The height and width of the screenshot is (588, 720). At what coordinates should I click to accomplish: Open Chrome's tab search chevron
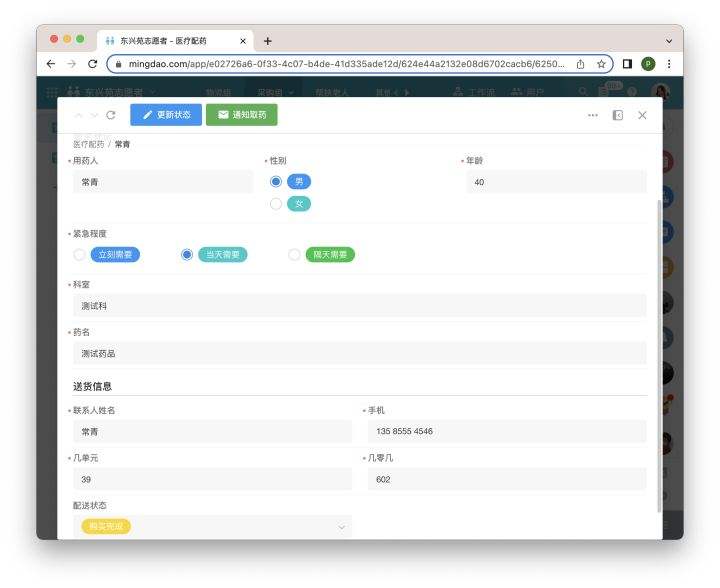click(668, 40)
